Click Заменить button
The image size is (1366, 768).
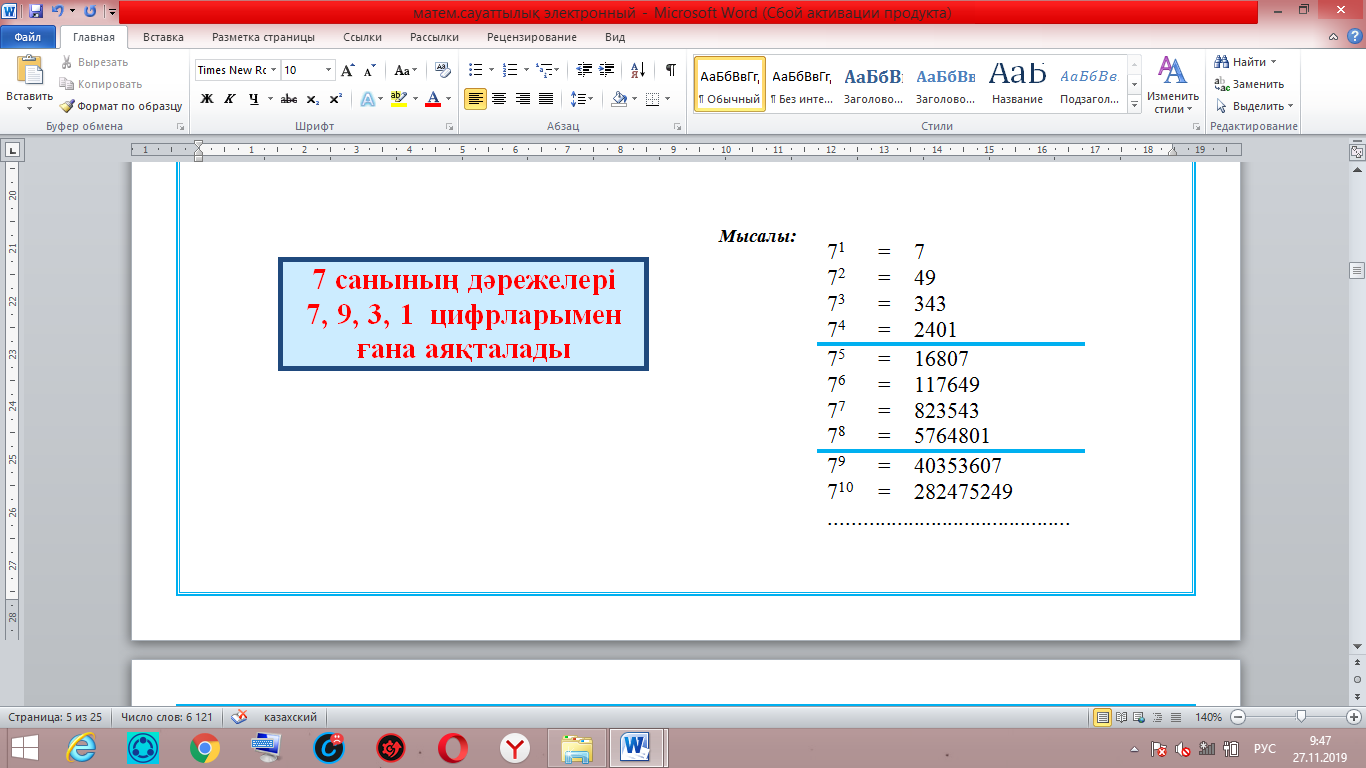tap(1250, 84)
